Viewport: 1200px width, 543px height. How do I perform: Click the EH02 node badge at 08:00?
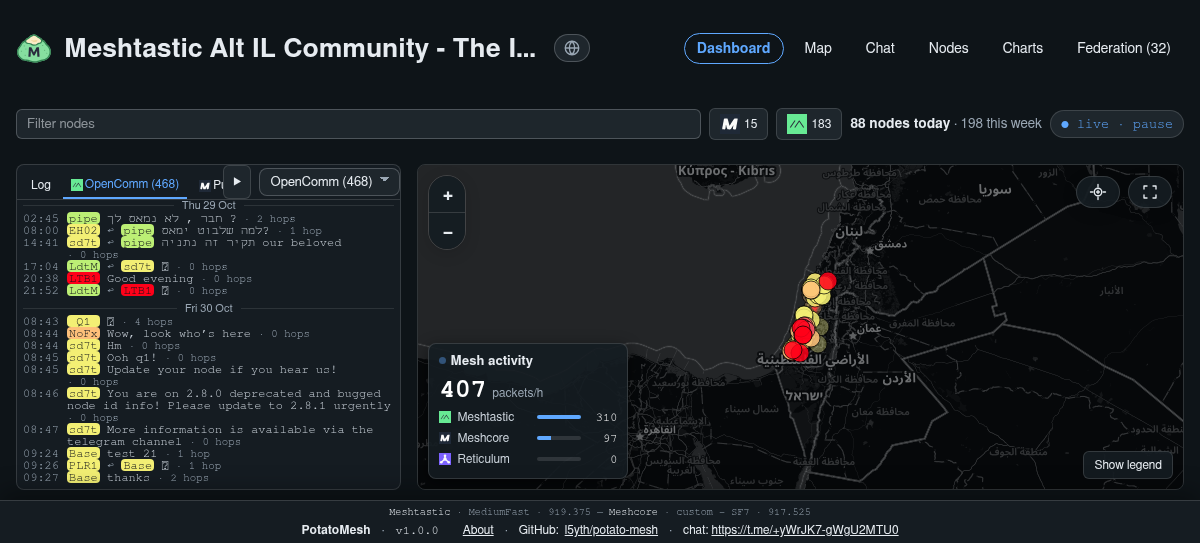tap(83, 230)
